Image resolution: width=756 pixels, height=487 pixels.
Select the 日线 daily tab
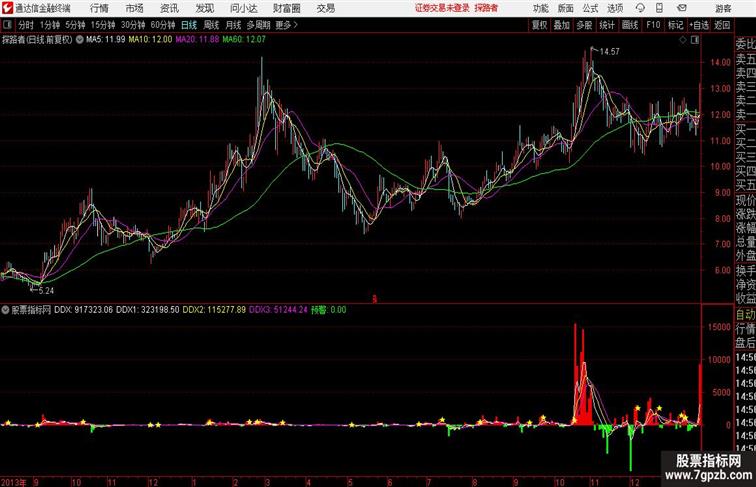coord(189,25)
